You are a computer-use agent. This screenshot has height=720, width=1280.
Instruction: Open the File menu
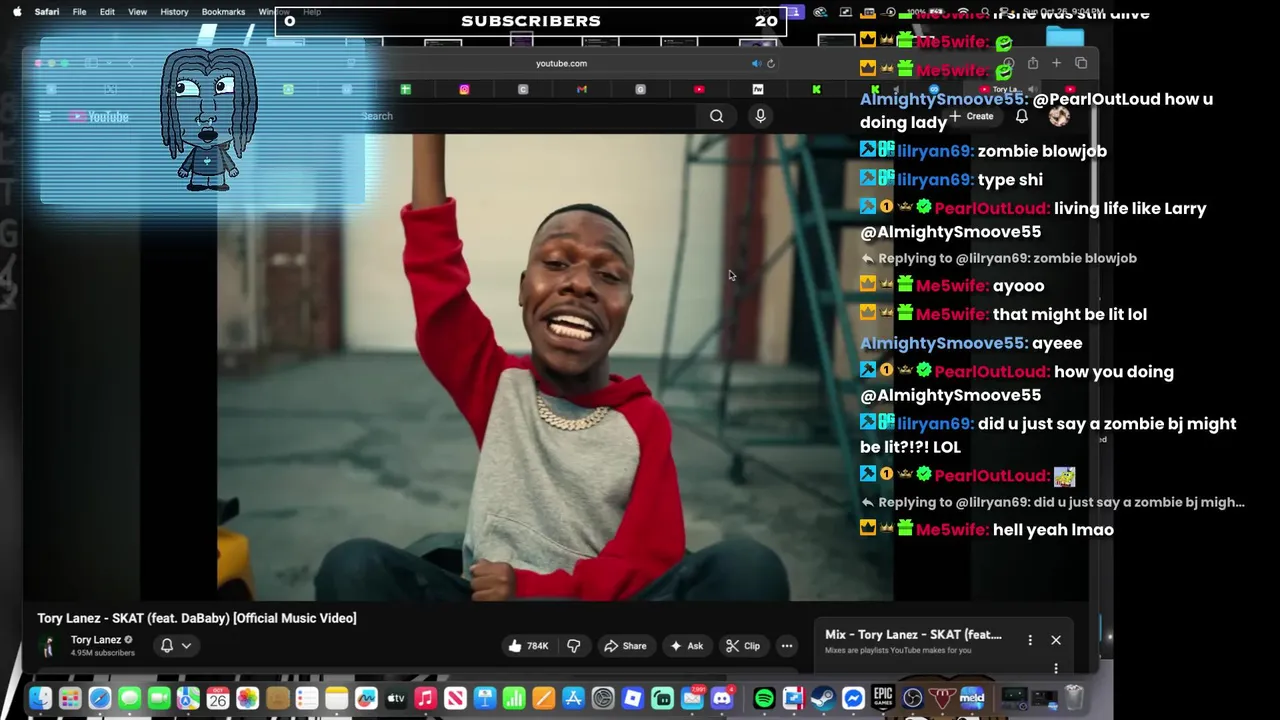pos(79,12)
